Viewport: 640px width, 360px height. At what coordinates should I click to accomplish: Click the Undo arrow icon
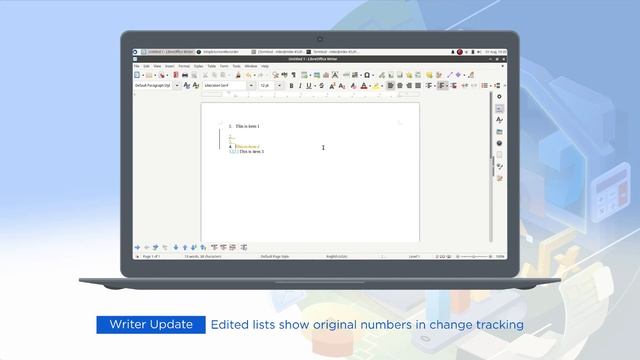coord(249,75)
